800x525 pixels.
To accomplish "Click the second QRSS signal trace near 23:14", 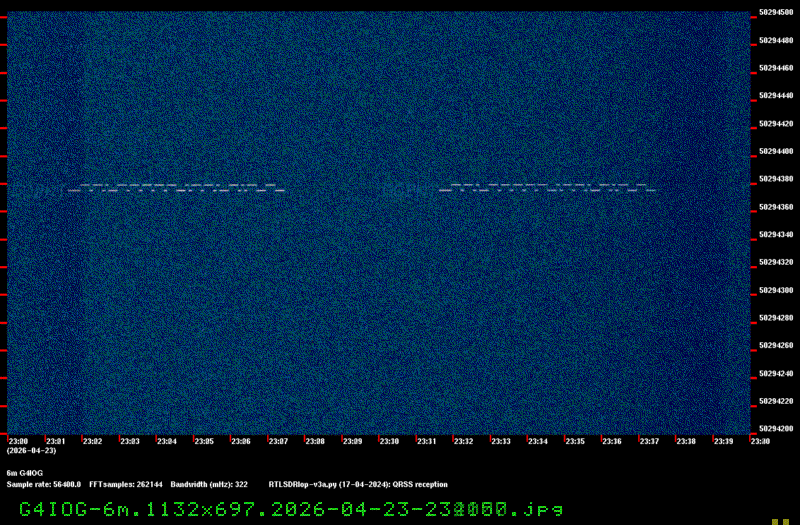I will pyautogui.click(x=547, y=188).
